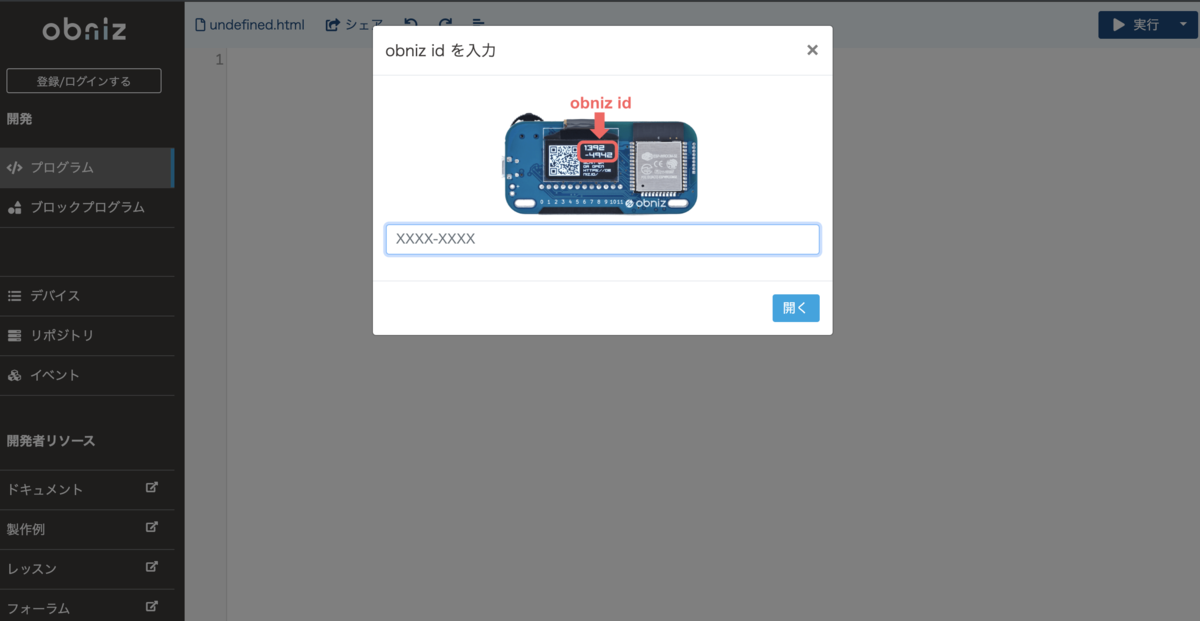Open フォーラム external link

pyautogui.click(x=152, y=606)
